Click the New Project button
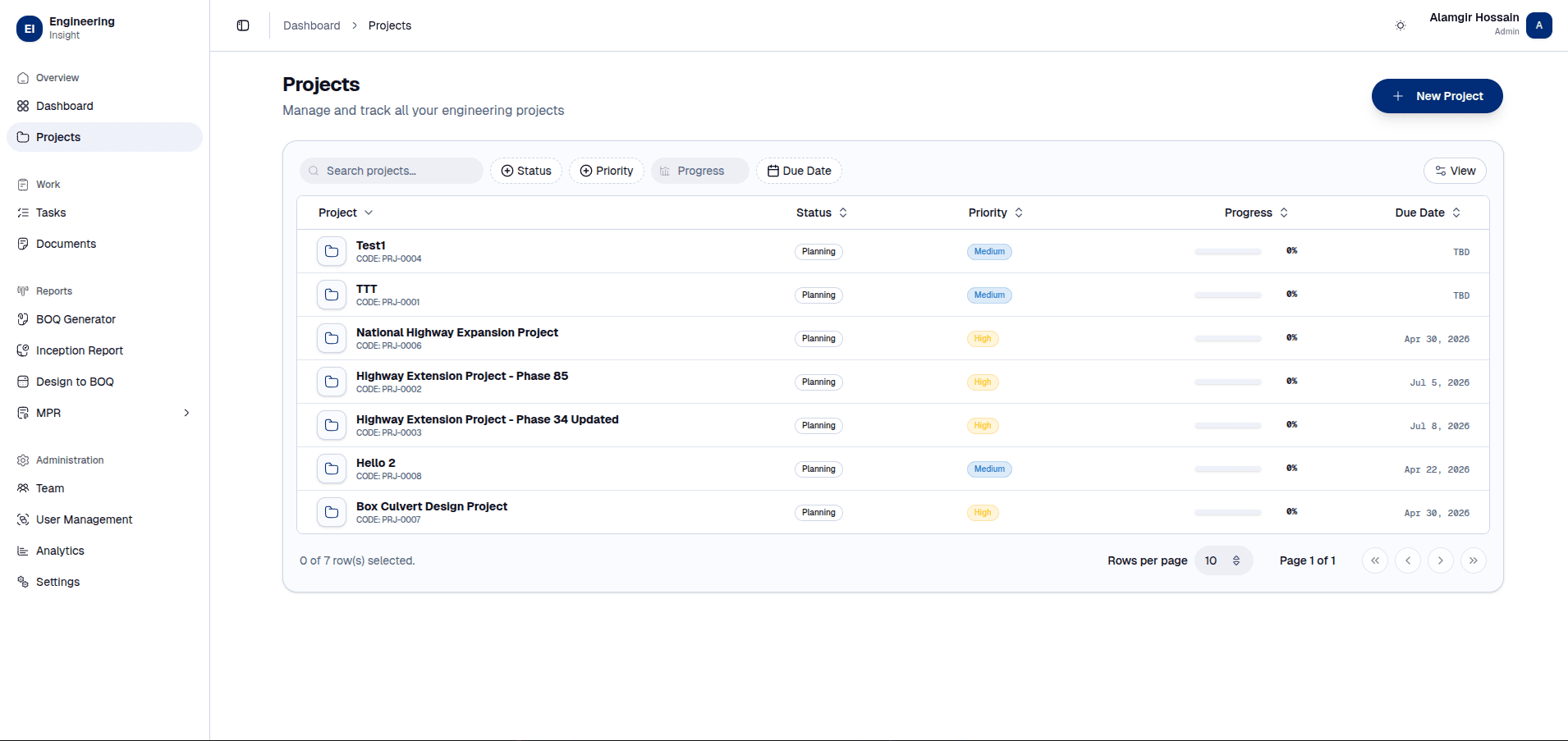 click(x=1437, y=96)
